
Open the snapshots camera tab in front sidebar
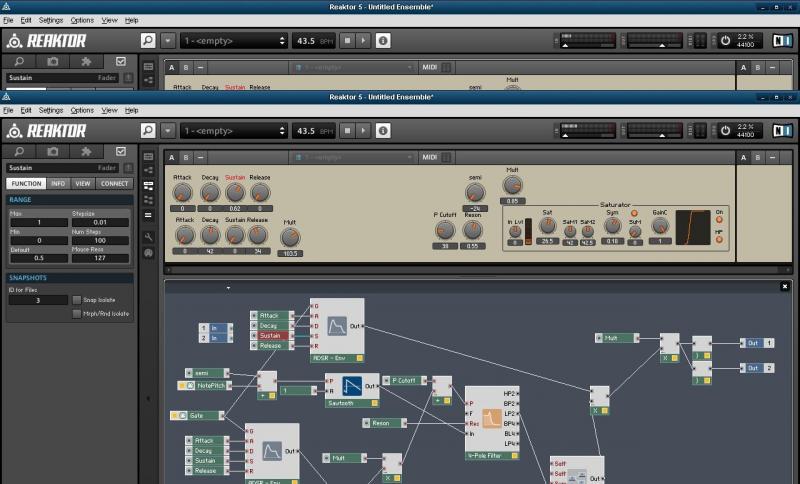coord(53,151)
